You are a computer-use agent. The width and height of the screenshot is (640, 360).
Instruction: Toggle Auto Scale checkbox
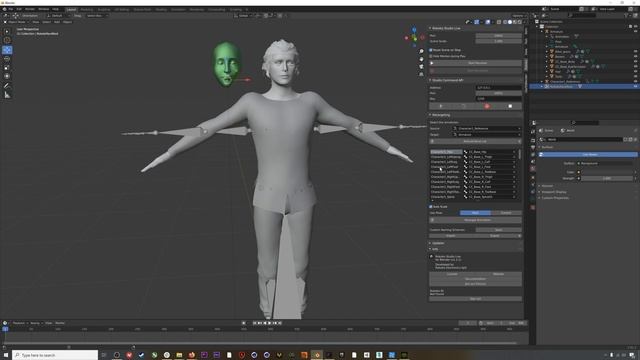pyautogui.click(x=431, y=207)
